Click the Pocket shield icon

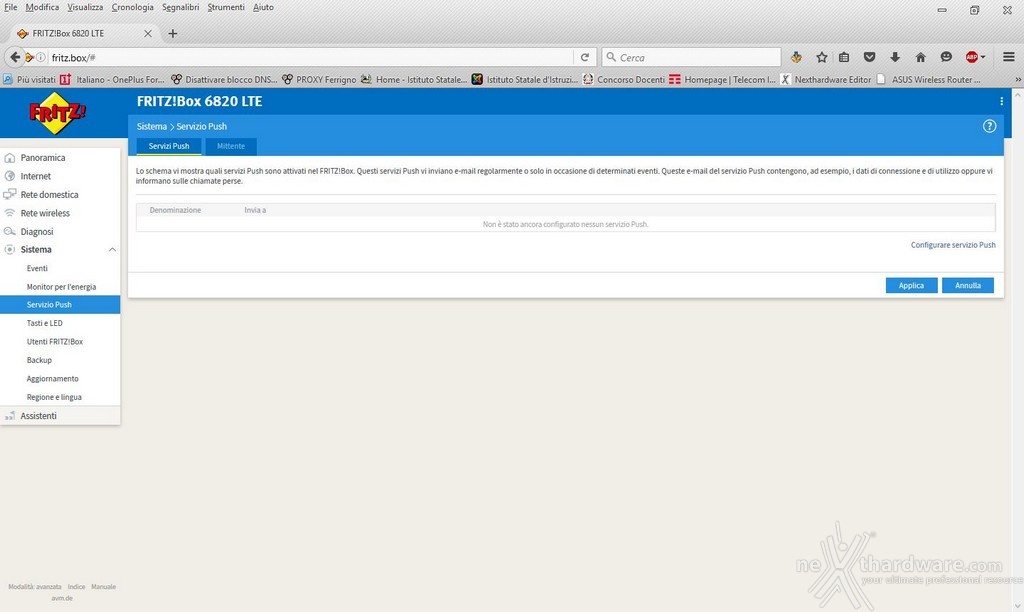tap(869, 57)
